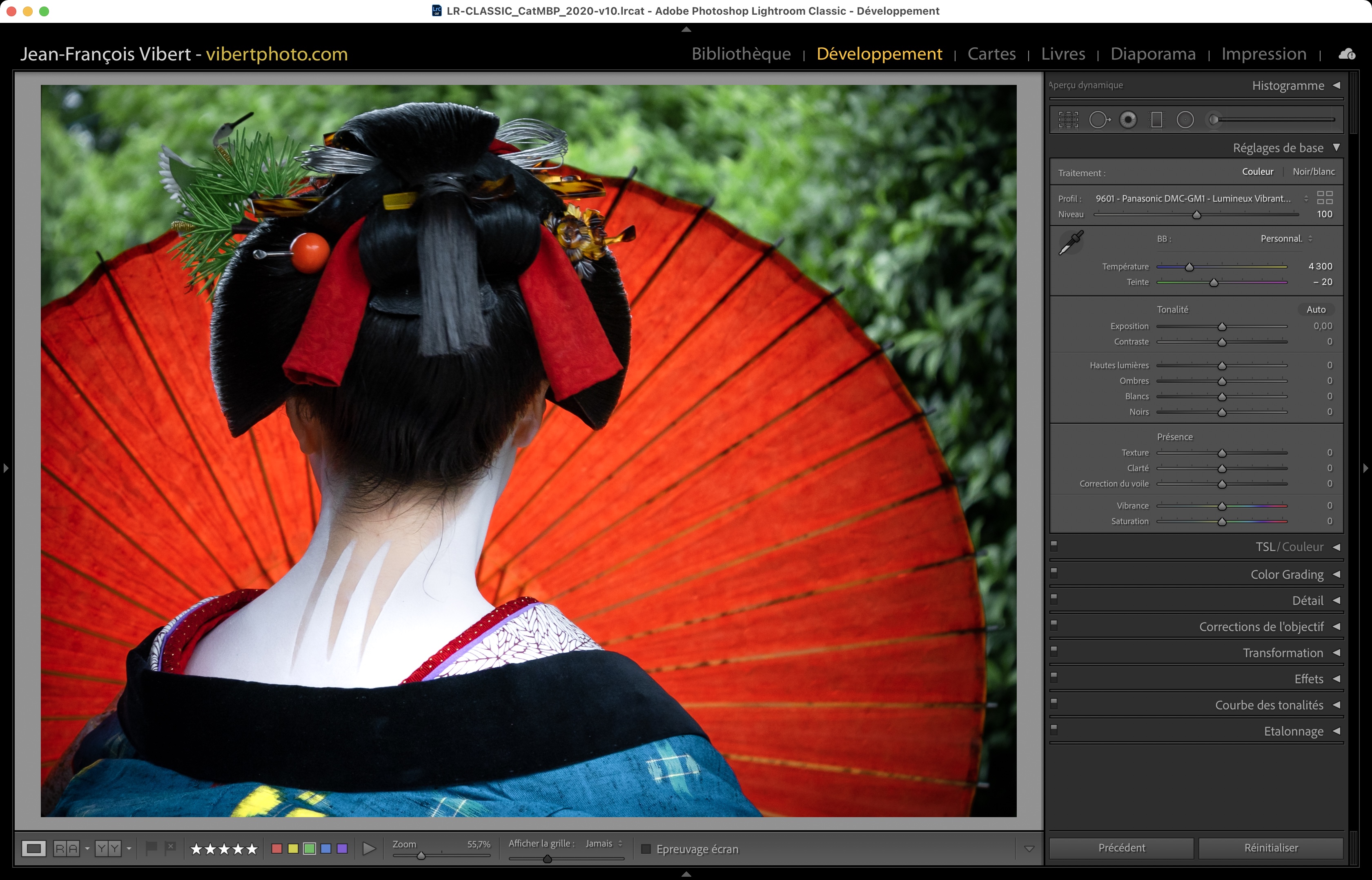Activate the Red Eye Correction tool
Image resolution: width=1372 pixels, height=880 pixels.
[x=1128, y=120]
